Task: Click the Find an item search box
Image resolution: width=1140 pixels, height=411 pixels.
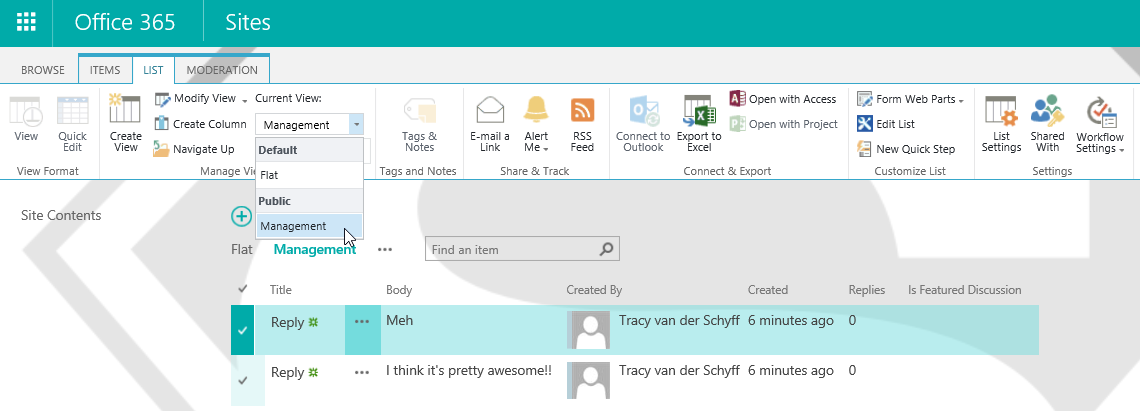Action: (x=510, y=249)
